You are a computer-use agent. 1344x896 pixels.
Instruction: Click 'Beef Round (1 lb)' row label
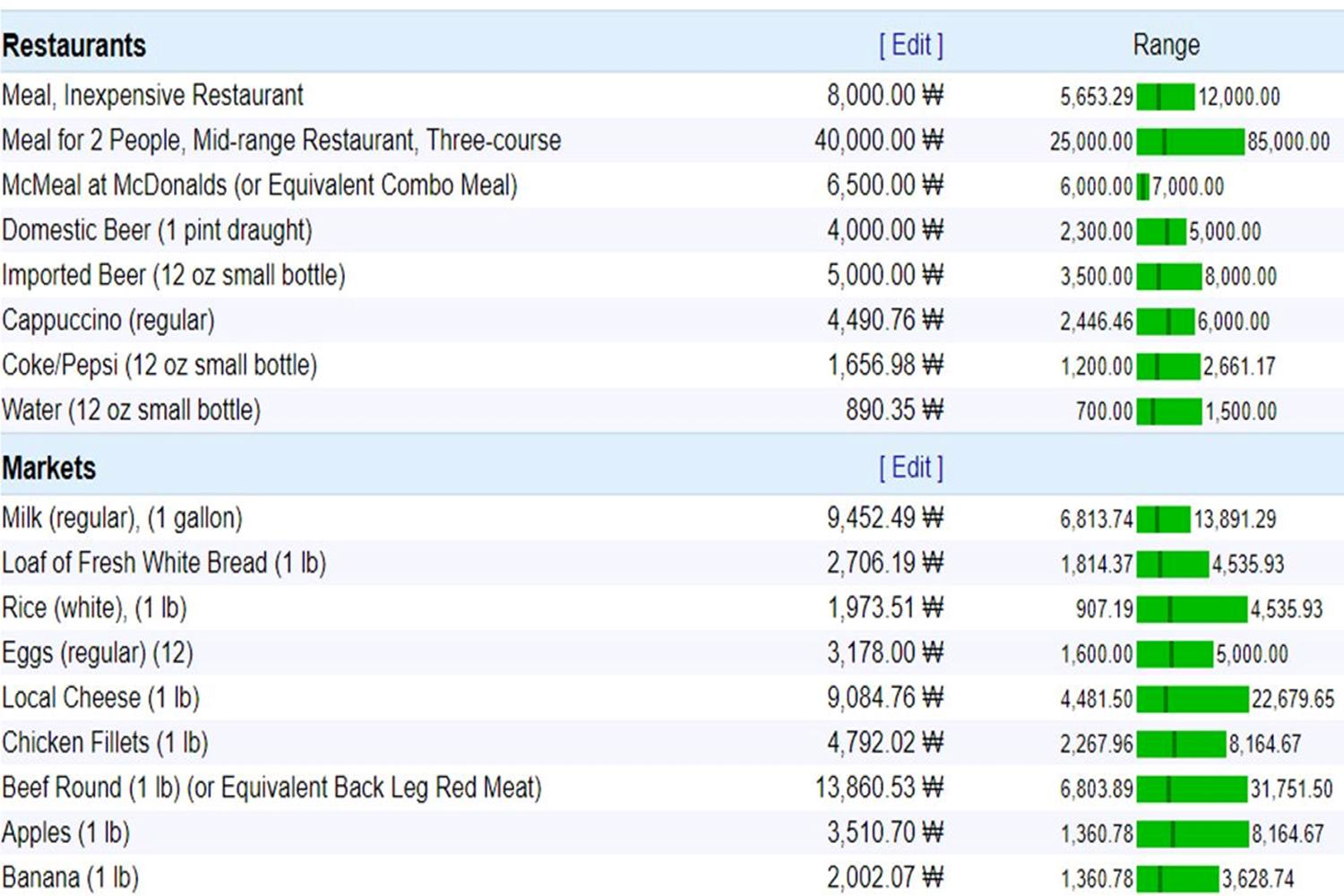click(271, 788)
